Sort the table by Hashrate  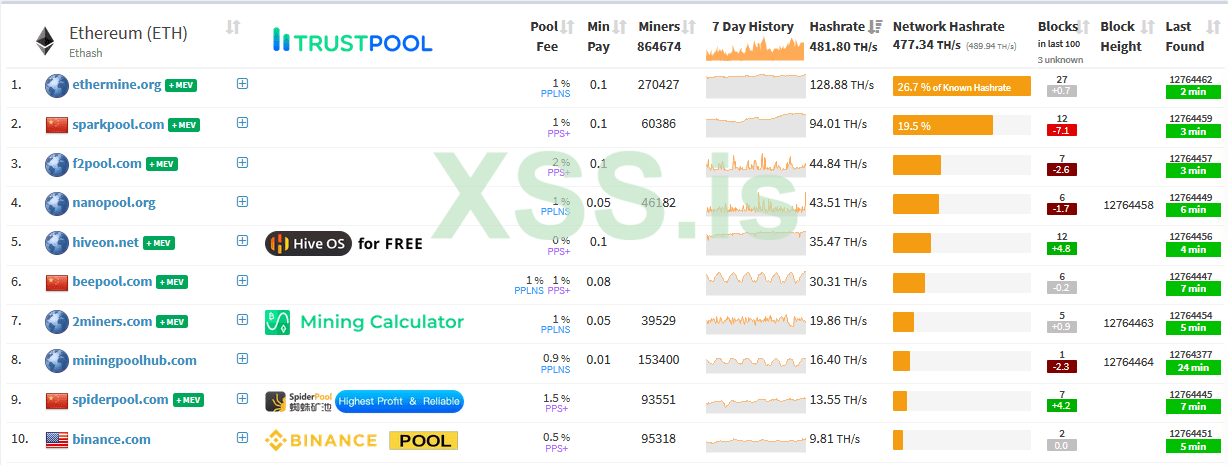click(876, 27)
